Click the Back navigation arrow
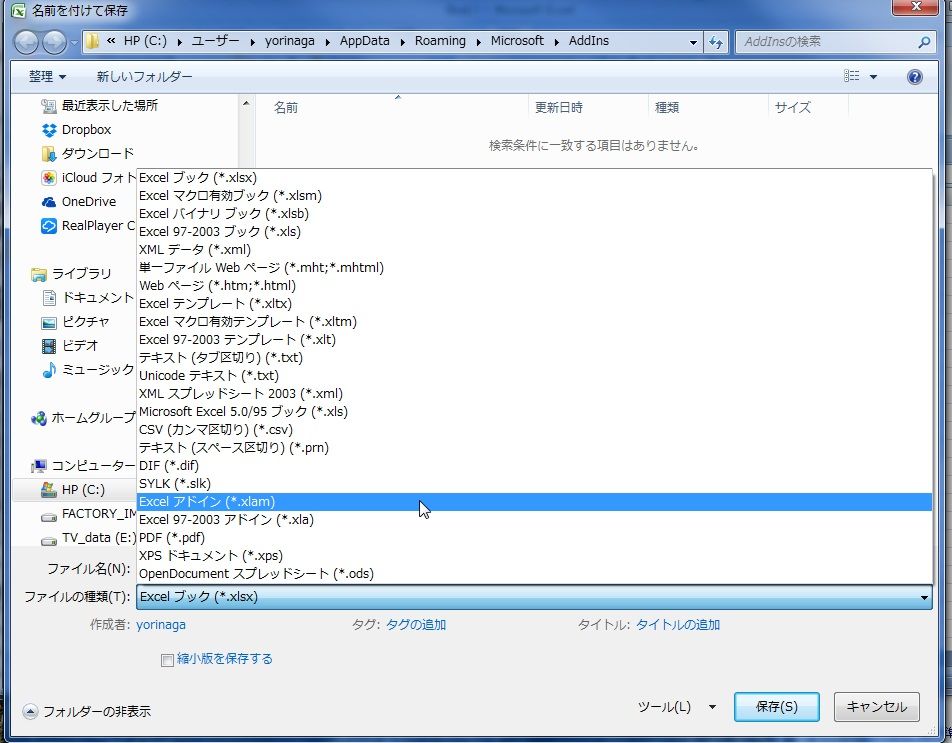This screenshot has height=743, width=952. point(26,42)
